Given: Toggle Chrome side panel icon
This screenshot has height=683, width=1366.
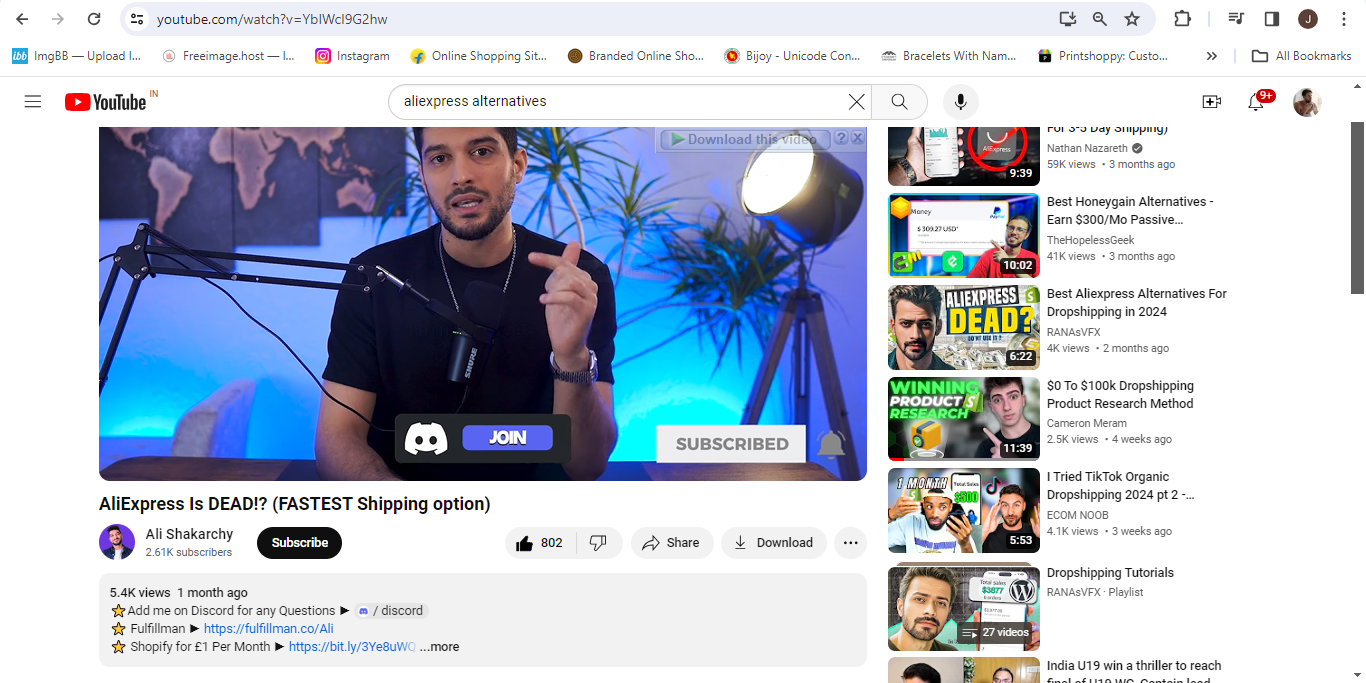Looking at the screenshot, I should pos(1272,19).
